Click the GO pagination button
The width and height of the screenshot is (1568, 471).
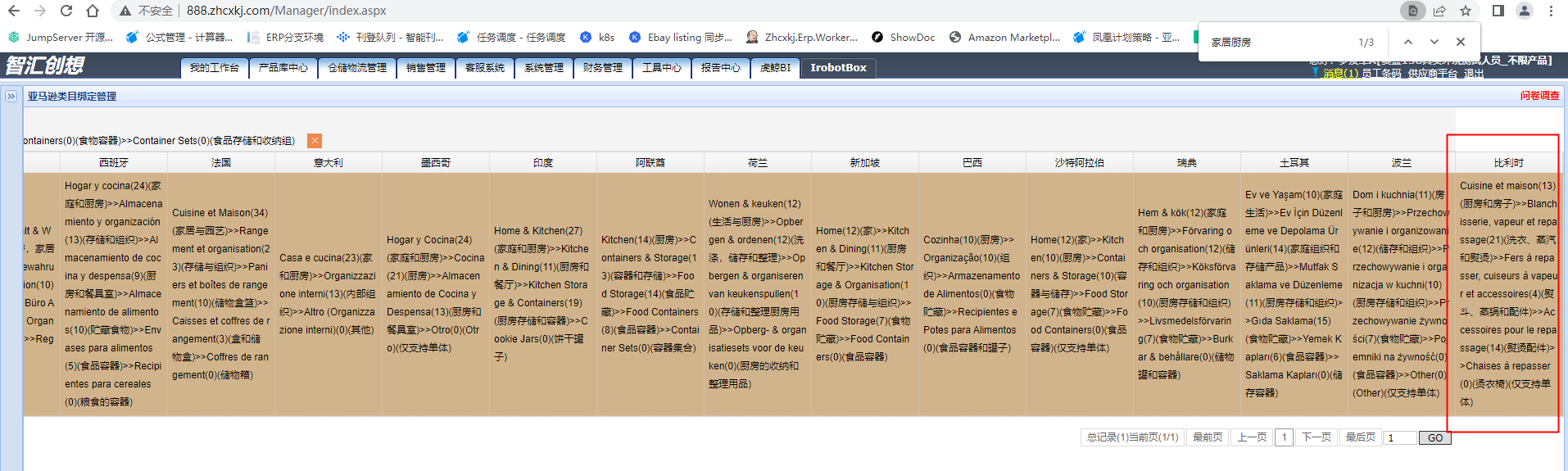point(1435,438)
